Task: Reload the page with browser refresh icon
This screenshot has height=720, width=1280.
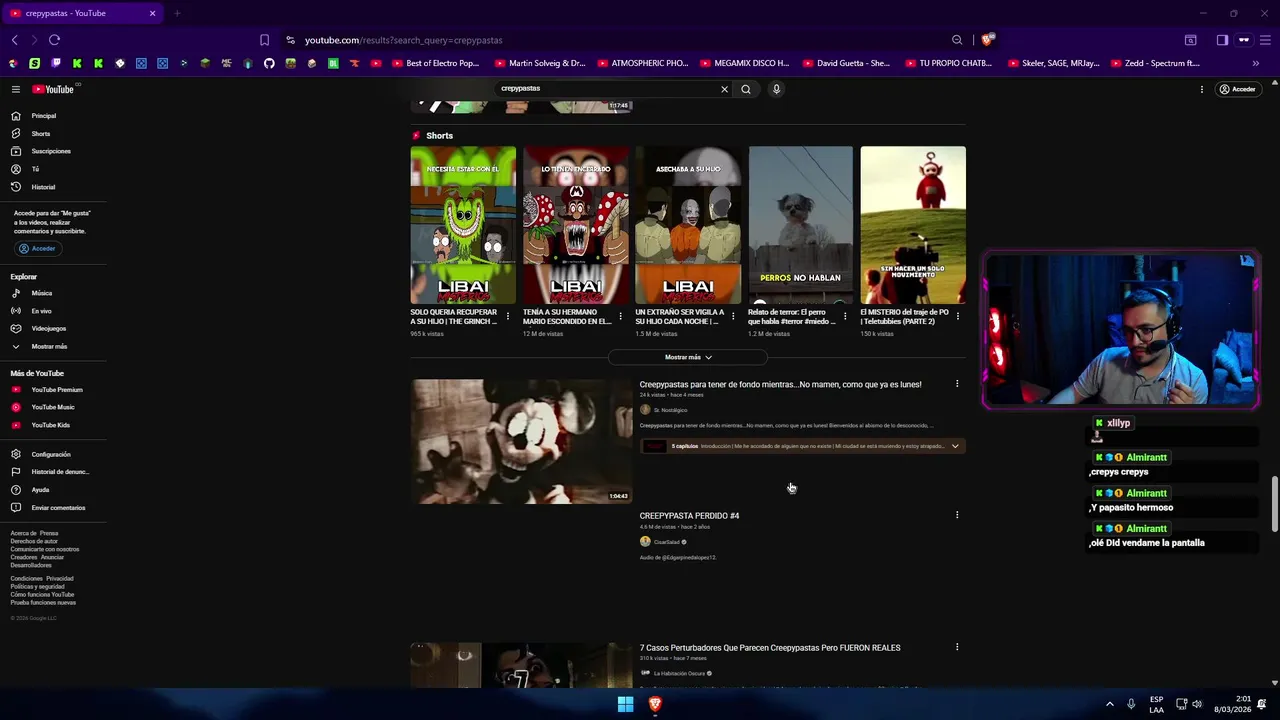Action: (54, 40)
